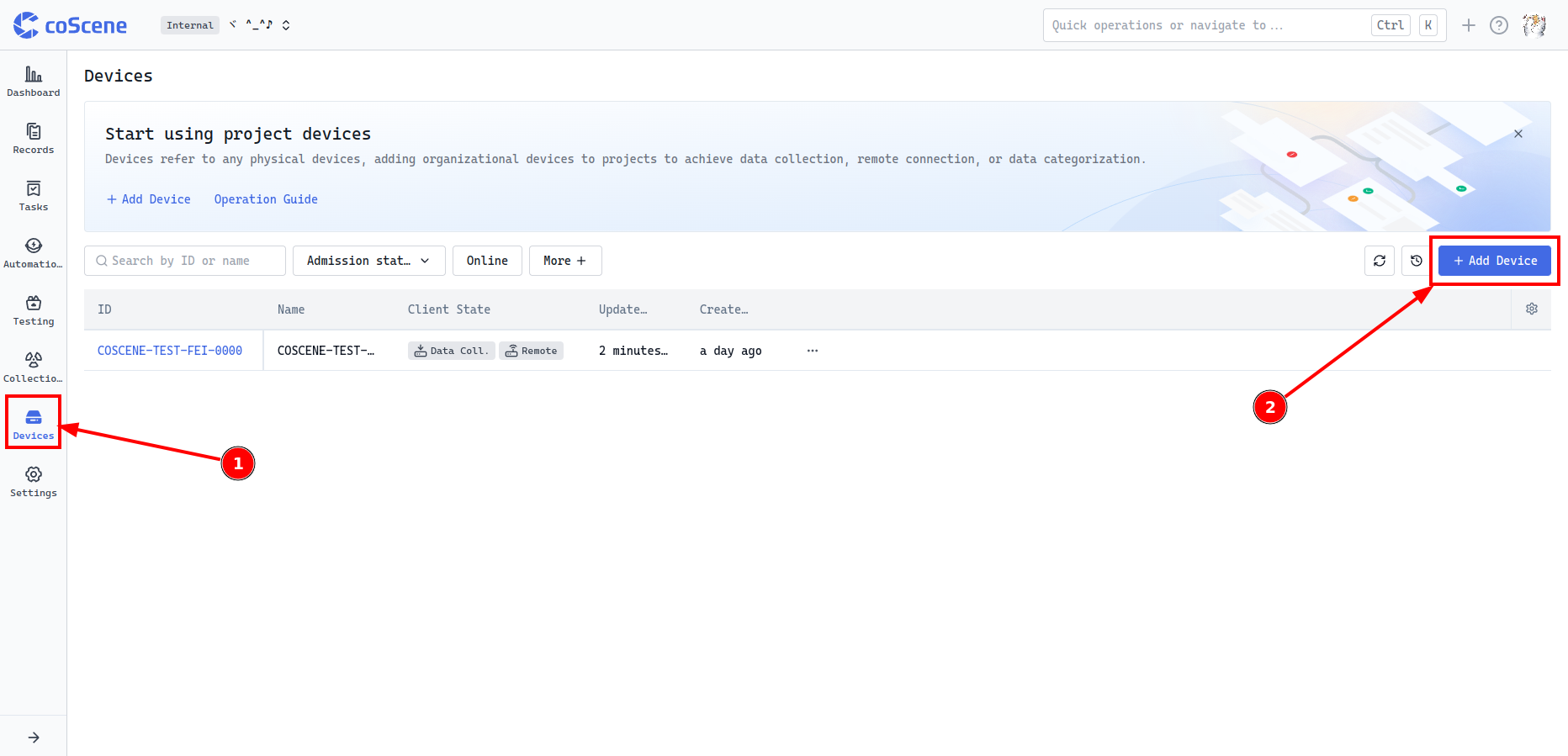This screenshot has height=756, width=1568.
Task: Click the plus icon in header
Action: click(1469, 25)
